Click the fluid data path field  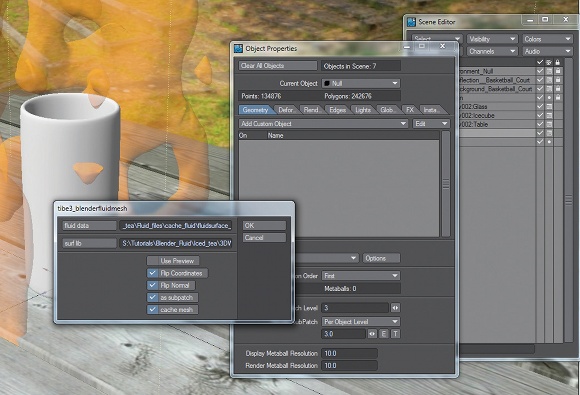[x=176, y=226]
